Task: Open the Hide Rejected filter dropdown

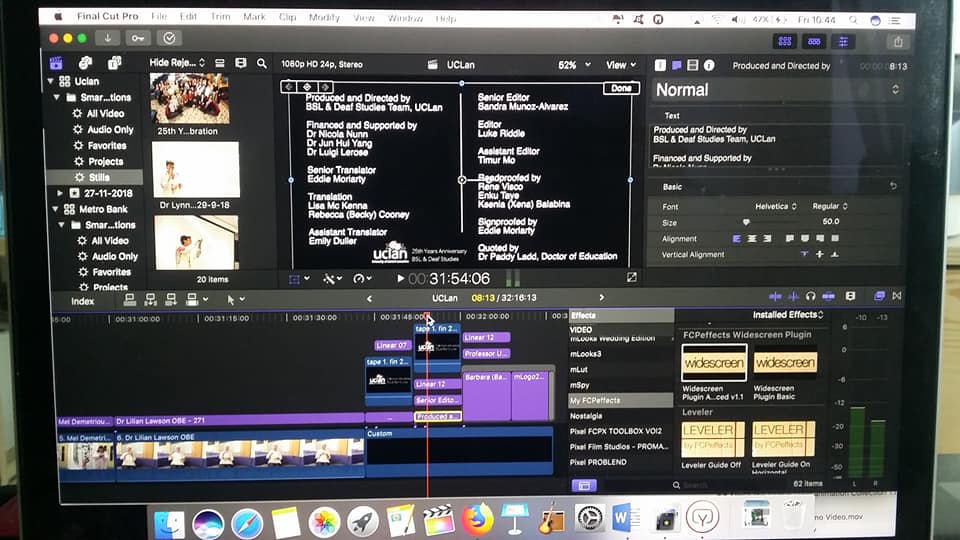Action: coord(177,62)
